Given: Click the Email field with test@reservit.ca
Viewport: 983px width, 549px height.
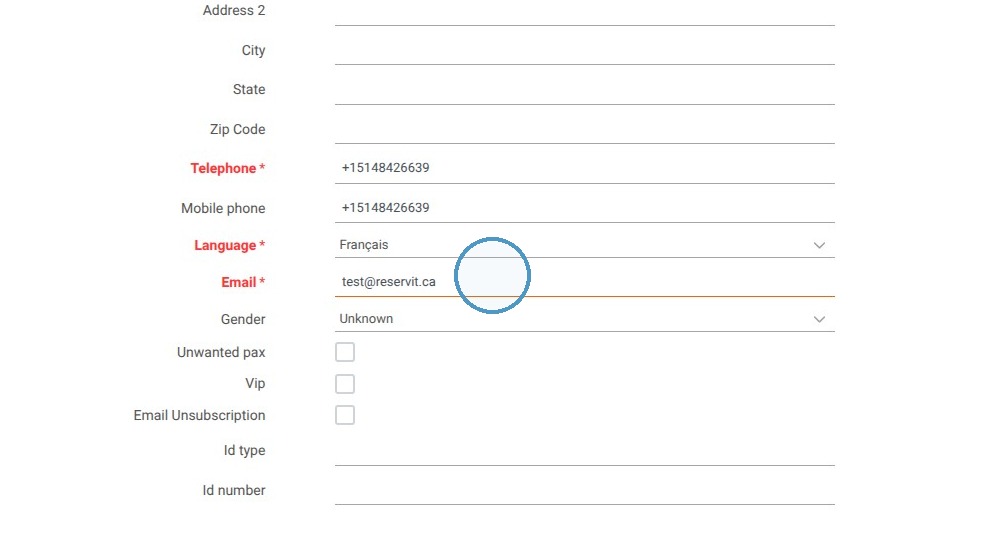Looking at the screenshot, I should point(584,282).
